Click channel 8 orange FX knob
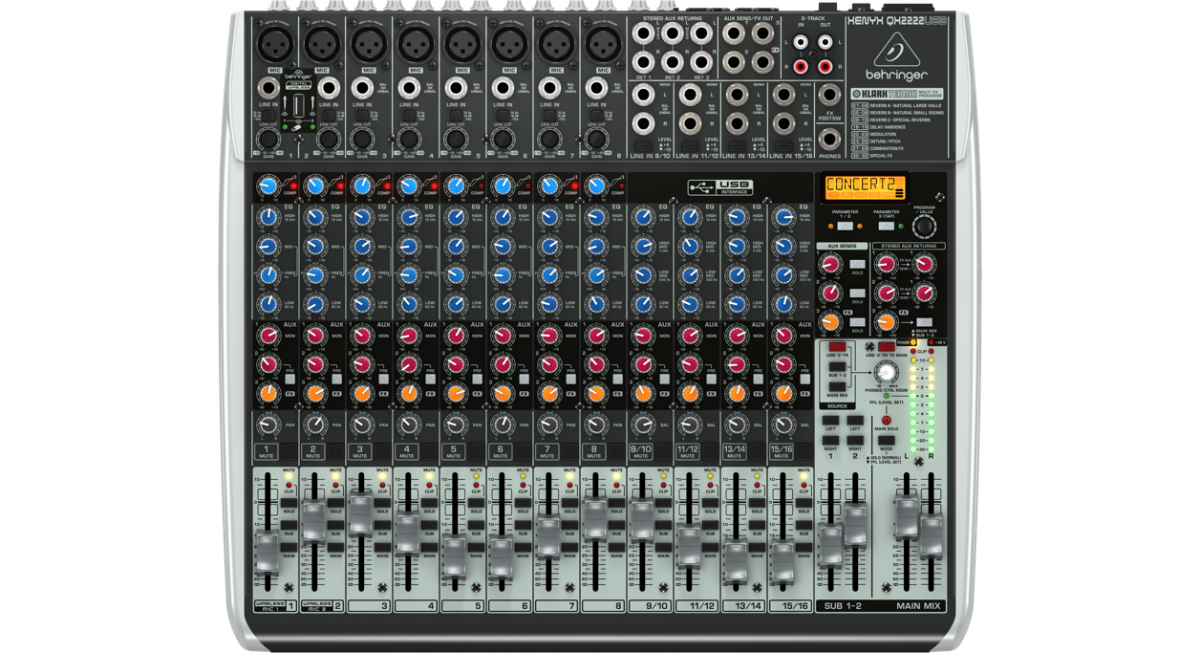This screenshot has width=1200, height=653. pyautogui.click(x=596, y=393)
